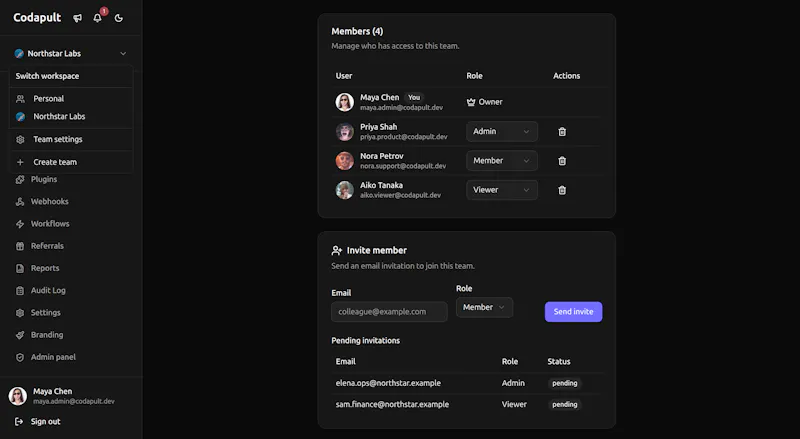This screenshot has height=439, width=800.
Task: Click the Audit Log clipboard icon
Action: click(x=20, y=290)
